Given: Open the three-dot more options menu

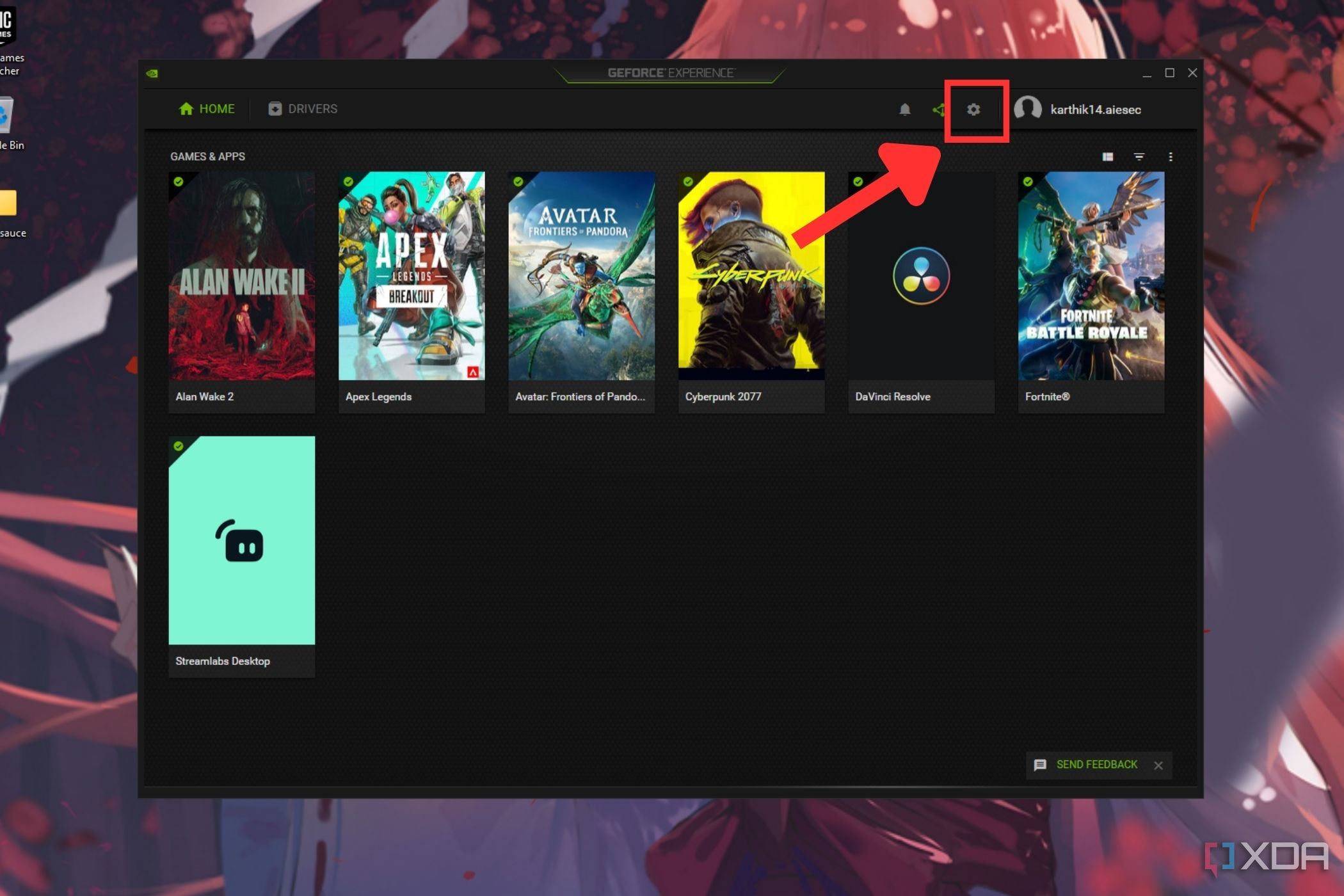Looking at the screenshot, I should pos(1171,157).
